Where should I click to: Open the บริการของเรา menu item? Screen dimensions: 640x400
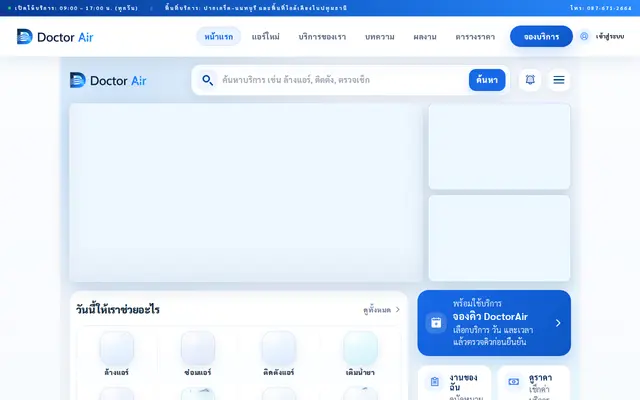[322, 37]
